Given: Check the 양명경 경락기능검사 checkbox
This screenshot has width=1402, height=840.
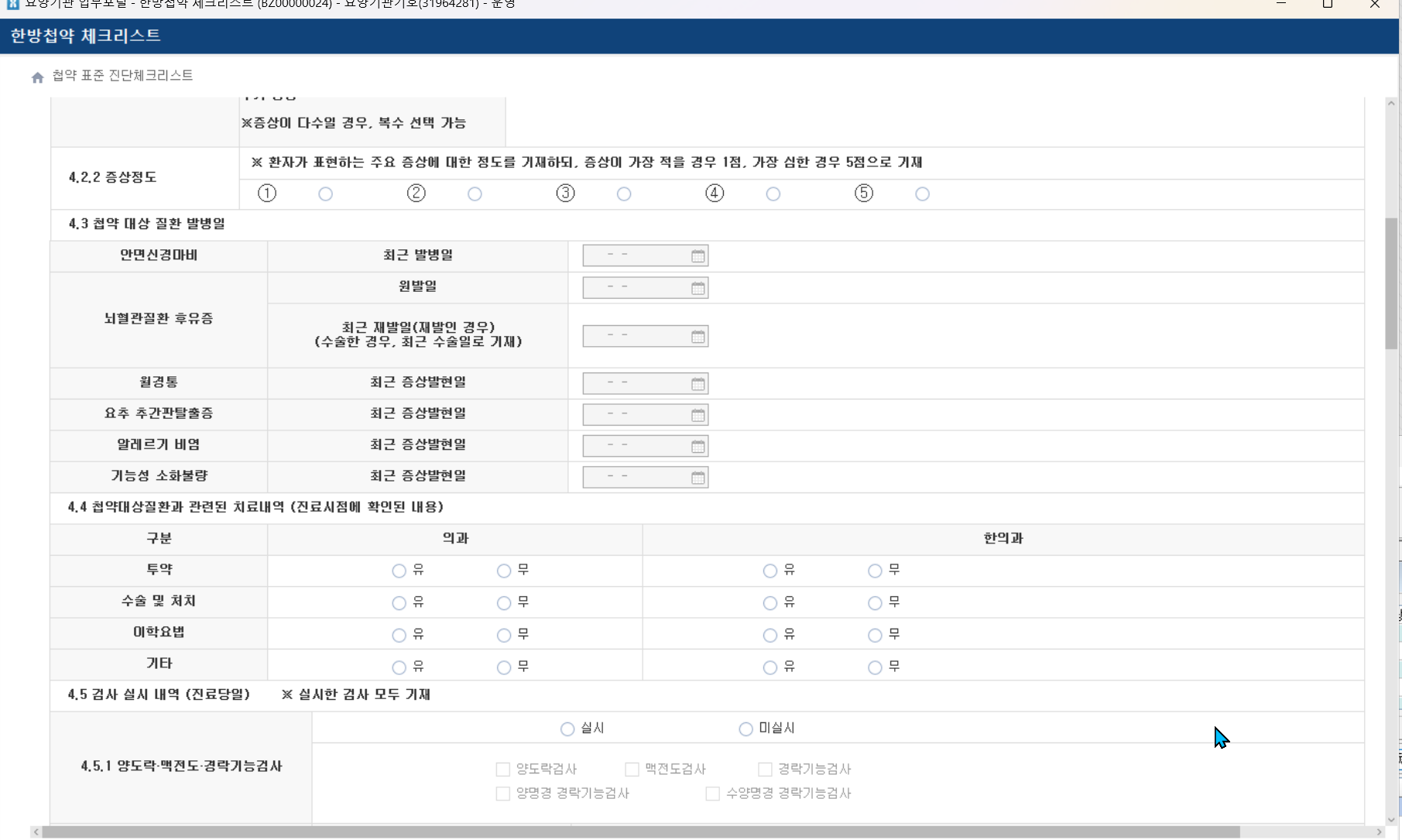Looking at the screenshot, I should click(503, 793).
